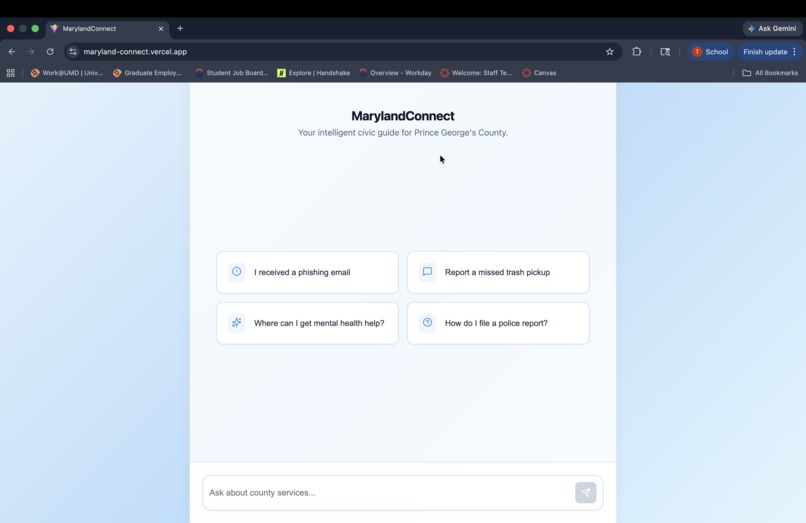The image size is (806, 523).
Task: Click the trash pickup chat bubble icon
Action: 427,272
